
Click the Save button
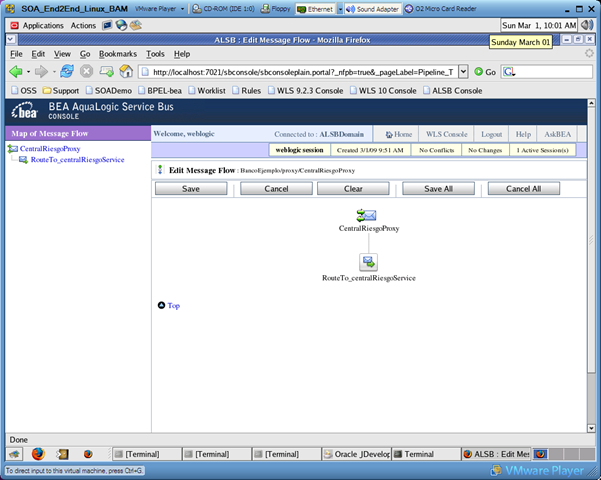pyautogui.click(x=191, y=189)
